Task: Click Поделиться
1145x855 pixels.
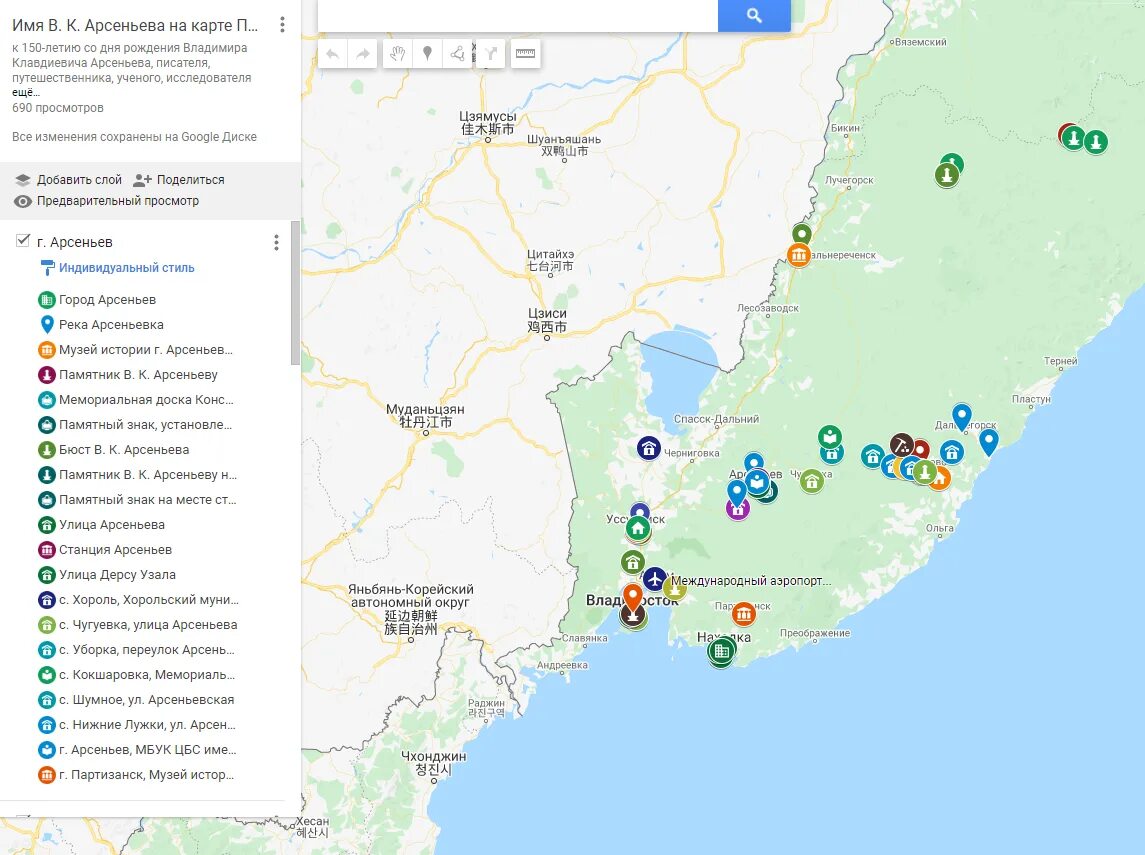Action: coord(179,180)
